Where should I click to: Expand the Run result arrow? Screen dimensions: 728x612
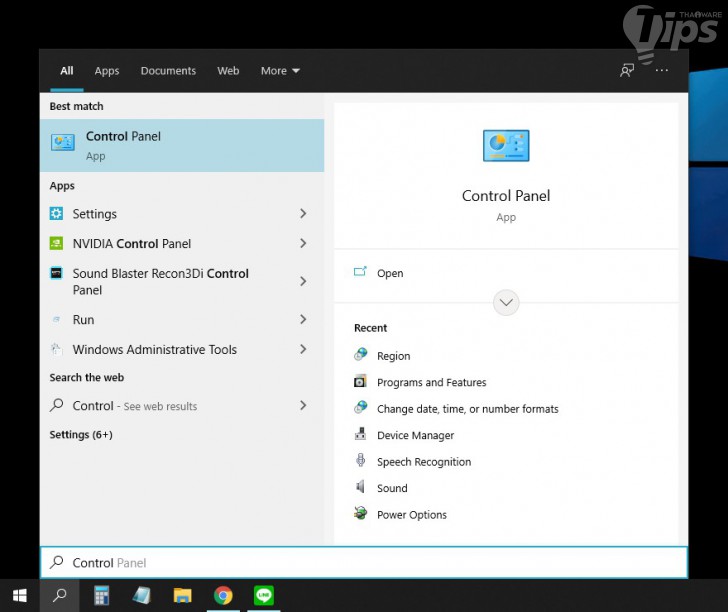(303, 319)
